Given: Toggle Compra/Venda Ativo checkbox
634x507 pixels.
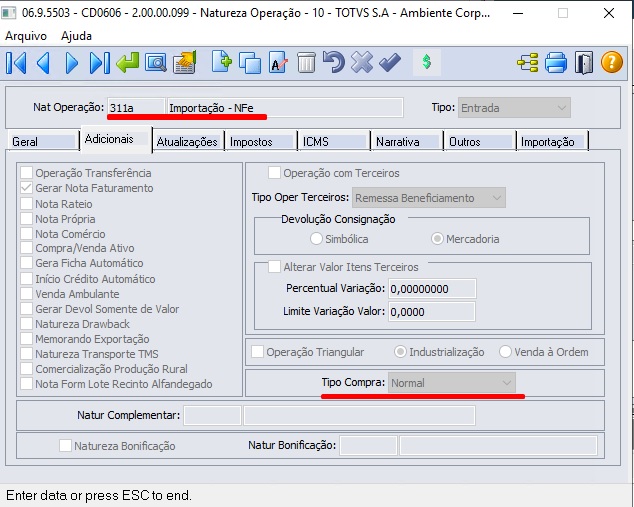Looking at the screenshot, I should coord(27,248).
